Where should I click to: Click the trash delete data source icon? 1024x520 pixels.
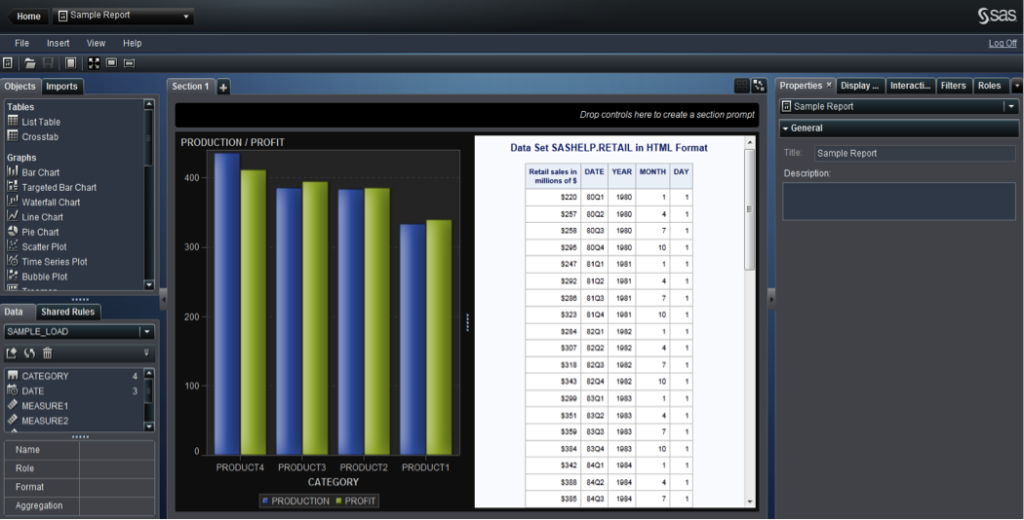(47, 353)
